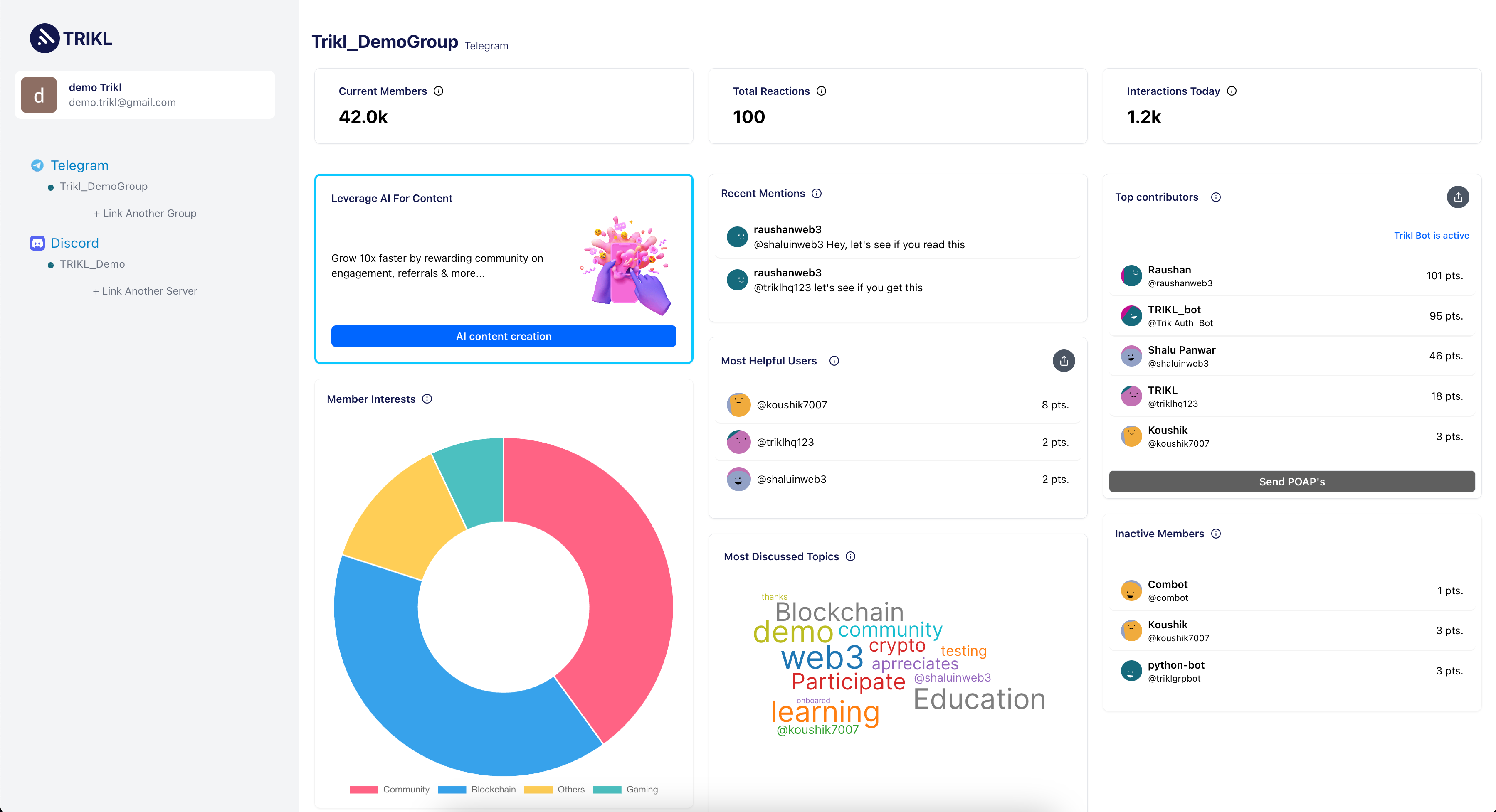Viewport: 1496px width, 812px height.
Task: Show info for Current Members
Action: click(x=439, y=91)
